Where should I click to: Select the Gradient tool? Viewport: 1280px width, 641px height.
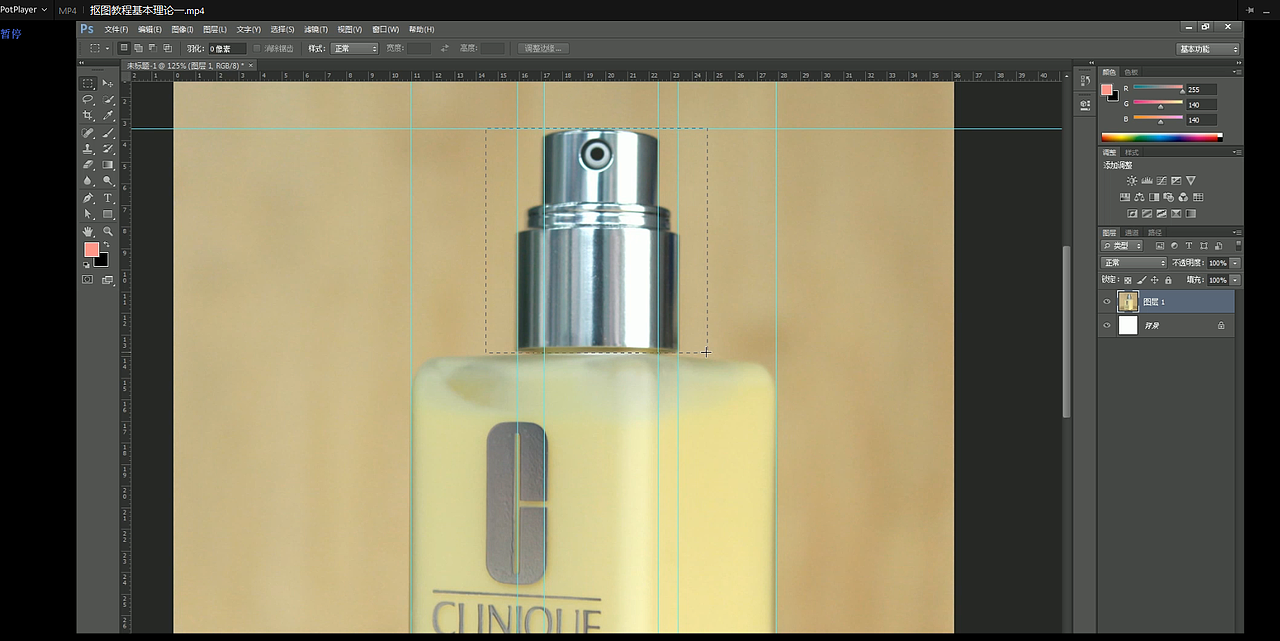pos(108,165)
